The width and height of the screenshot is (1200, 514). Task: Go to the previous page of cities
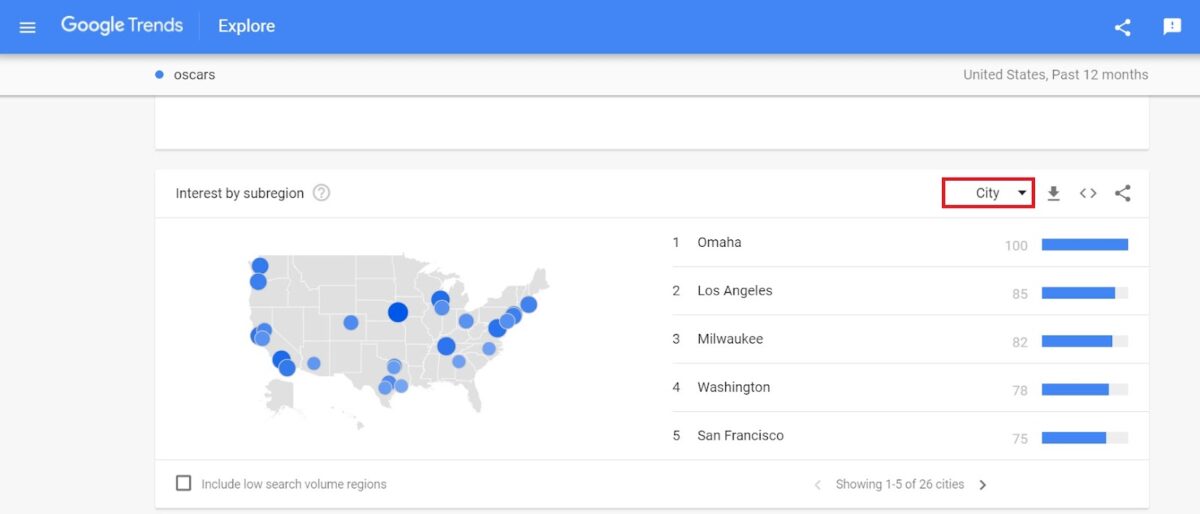(817, 485)
